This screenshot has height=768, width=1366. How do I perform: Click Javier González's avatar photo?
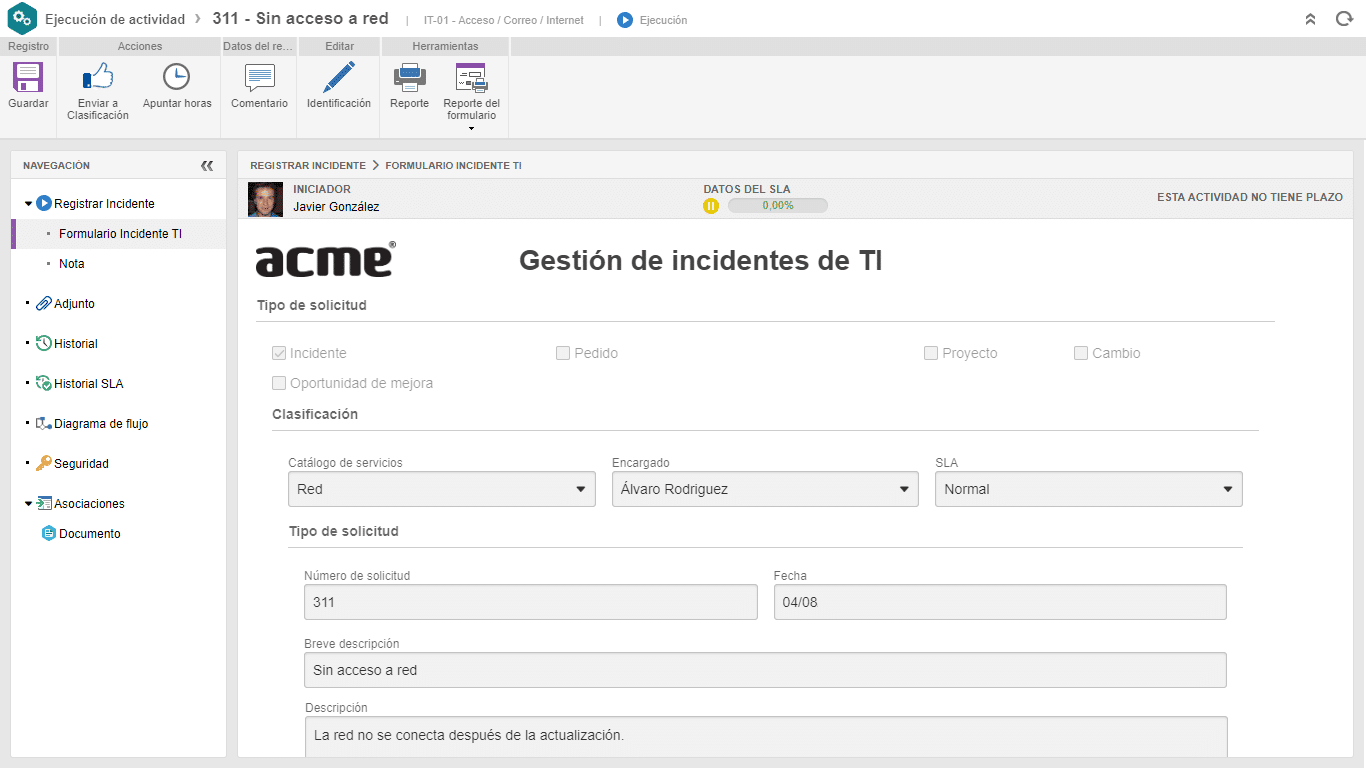[x=265, y=199]
